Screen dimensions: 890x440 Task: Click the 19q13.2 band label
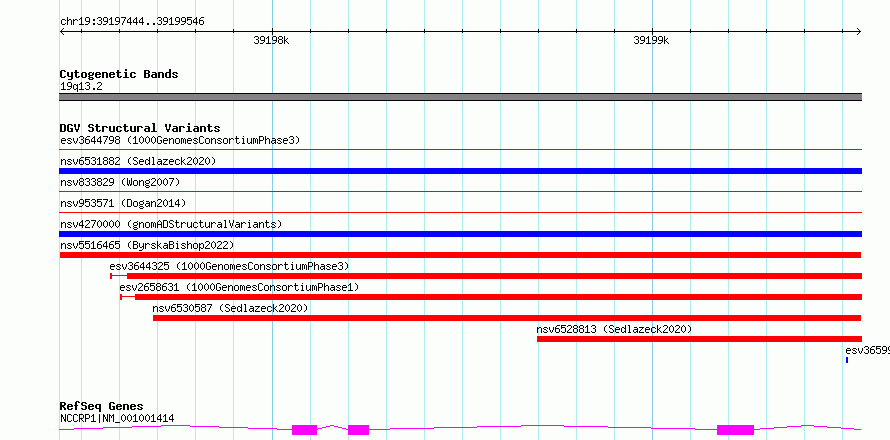click(x=81, y=87)
